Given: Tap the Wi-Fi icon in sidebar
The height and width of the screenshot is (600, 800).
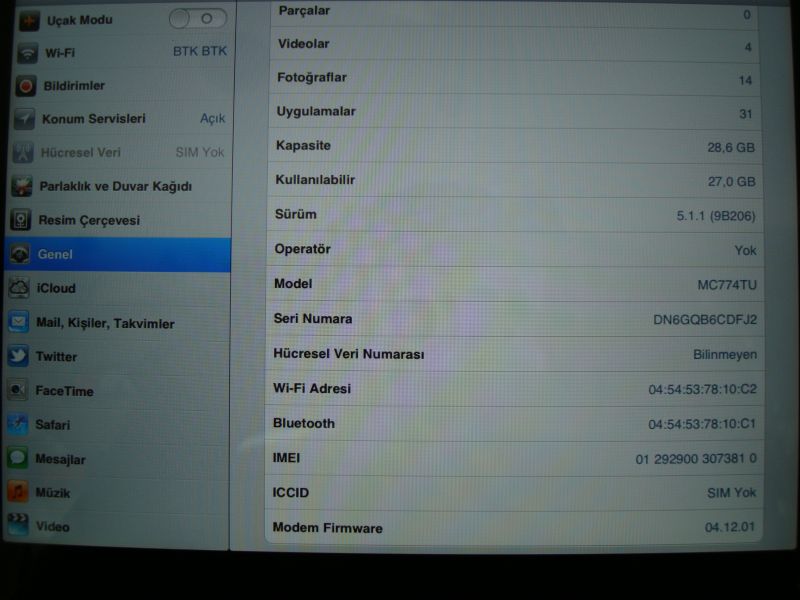Looking at the screenshot, I should [x=28, y=53].
